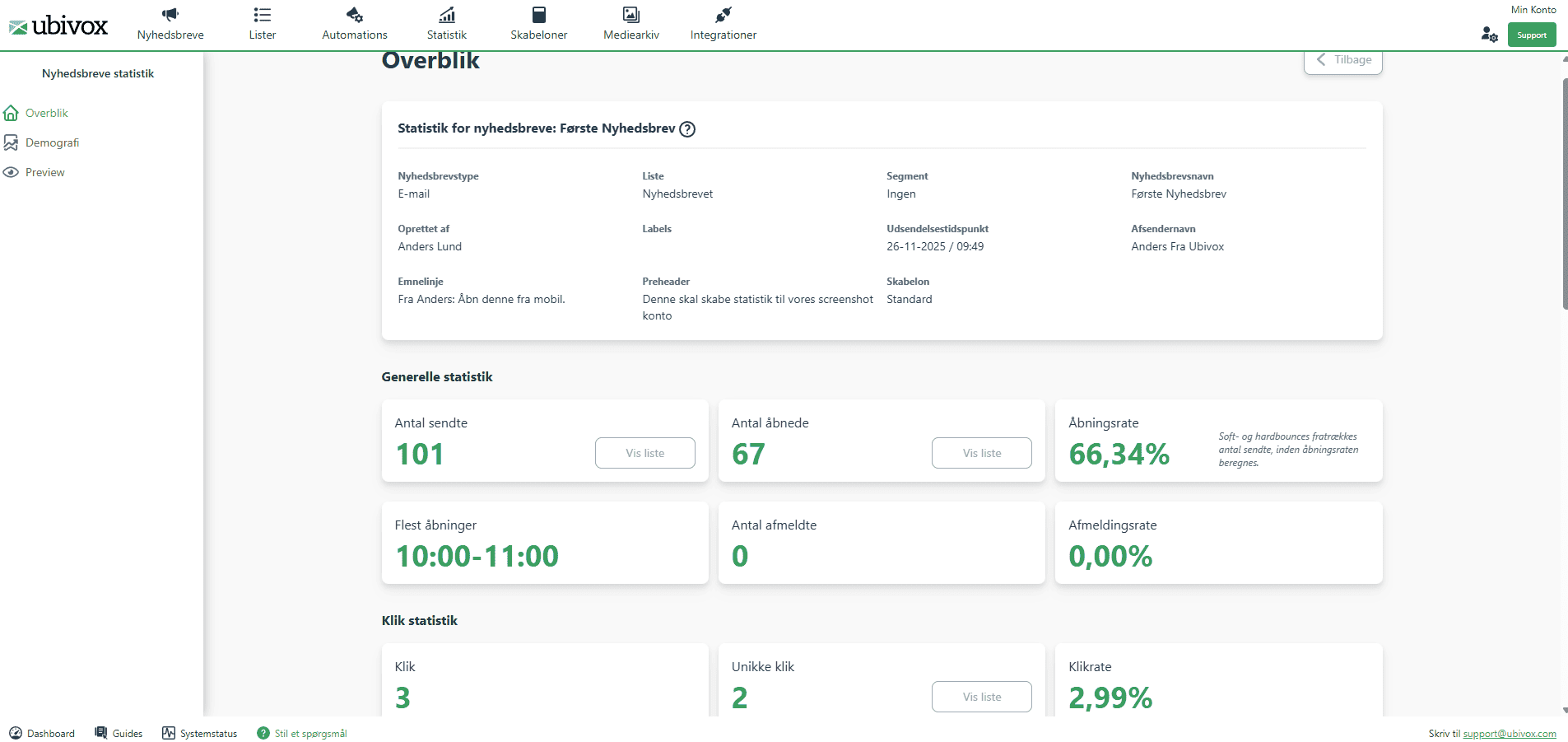This screenshot has width=1568, height=742.
Task: Click the scrollbar down arrow
Action: pos(1565,710)
